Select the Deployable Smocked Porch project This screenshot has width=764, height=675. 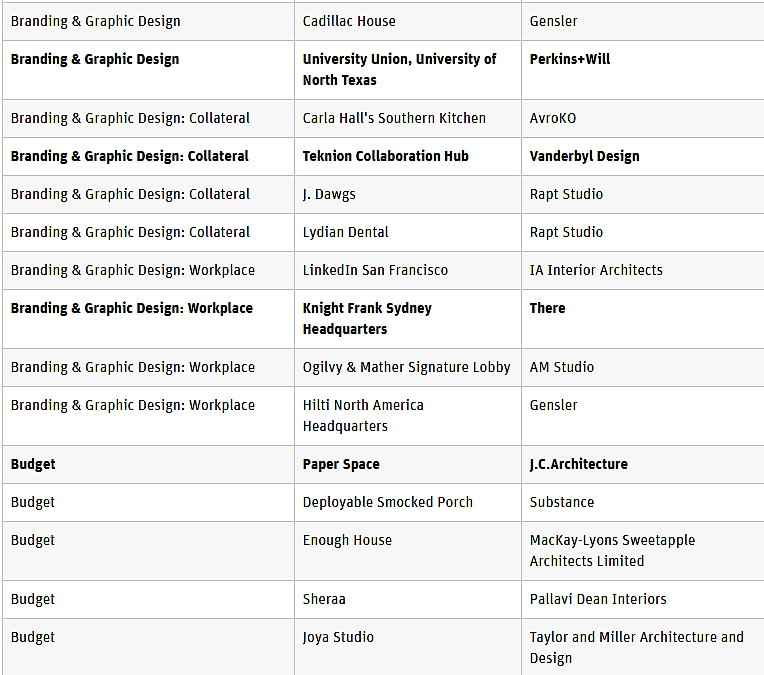(x=387, y=502)
